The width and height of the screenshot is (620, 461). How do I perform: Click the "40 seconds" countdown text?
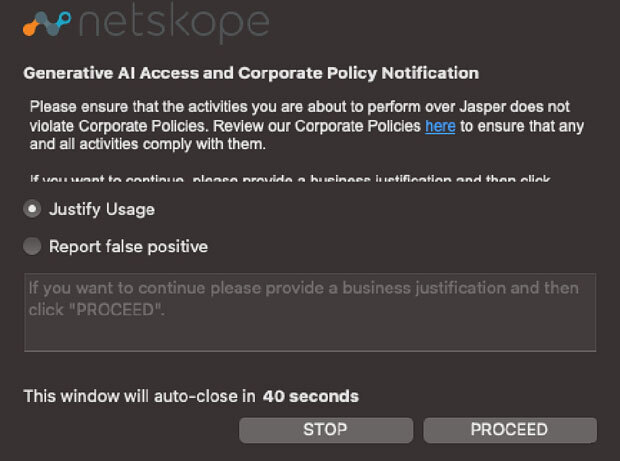click(310, 396)
